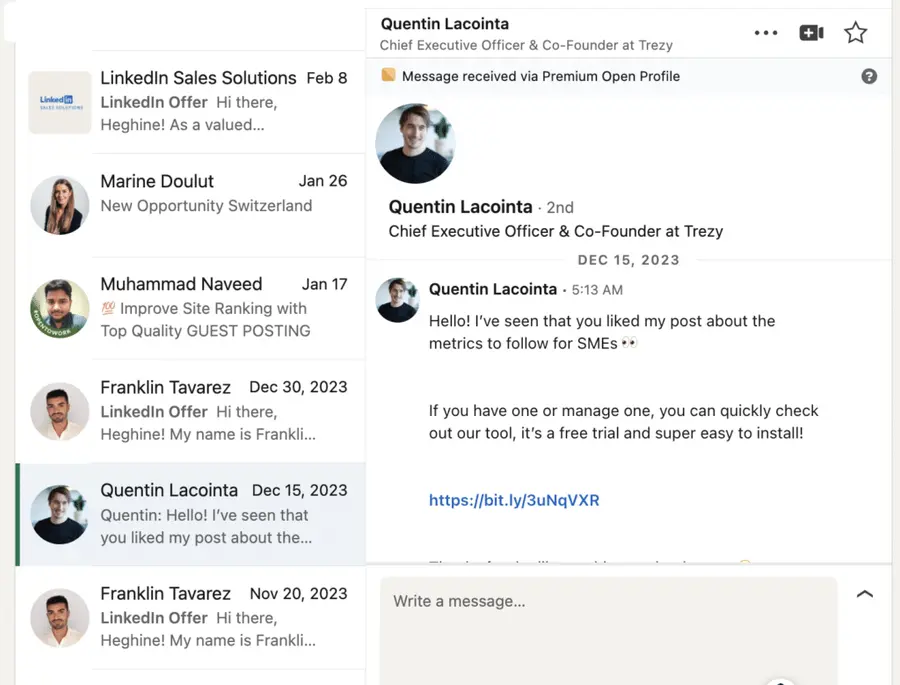Open the LinkedIn Sales Solutions conversation

200,102
